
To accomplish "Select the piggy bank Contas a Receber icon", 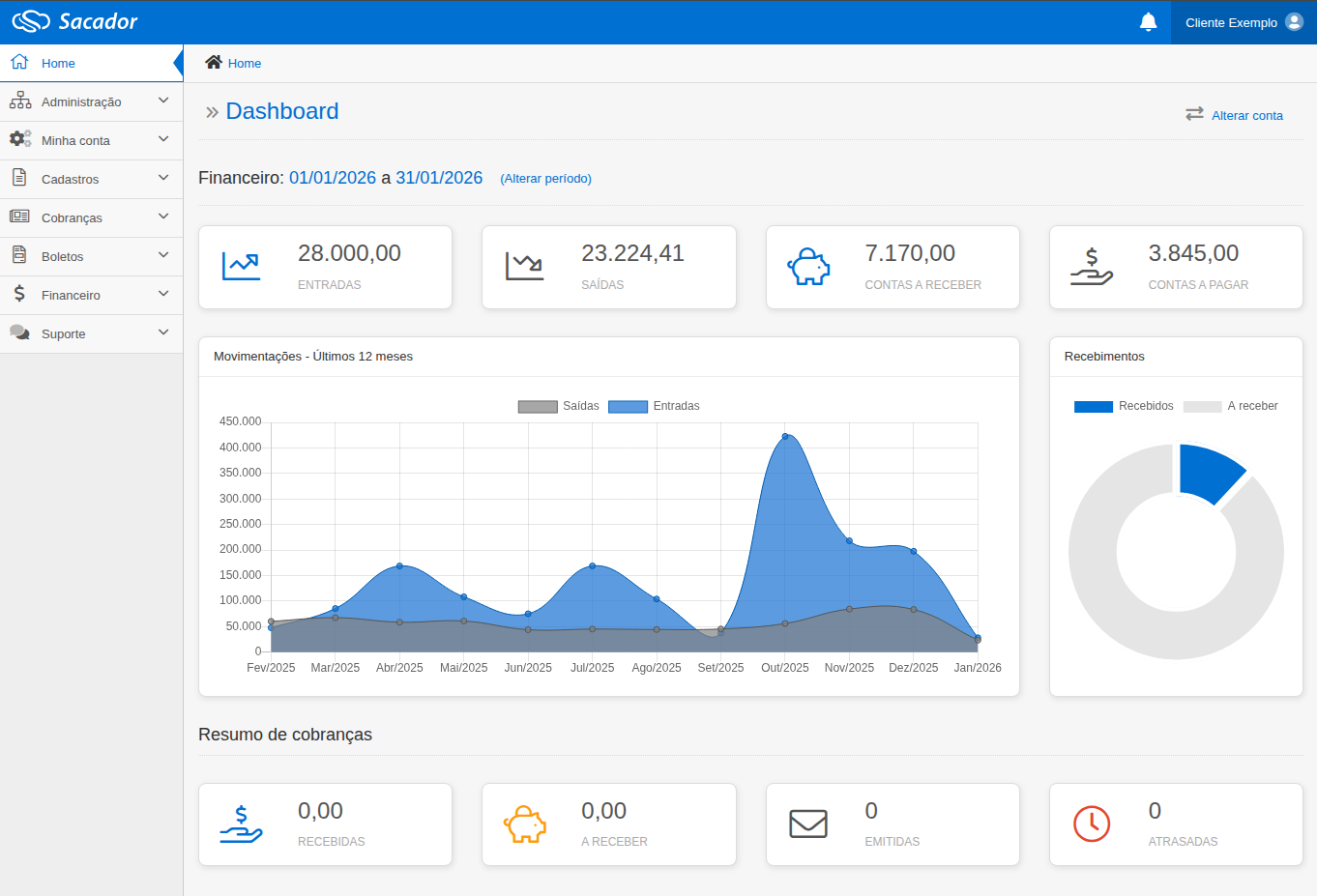I will [x=807, y=267].
